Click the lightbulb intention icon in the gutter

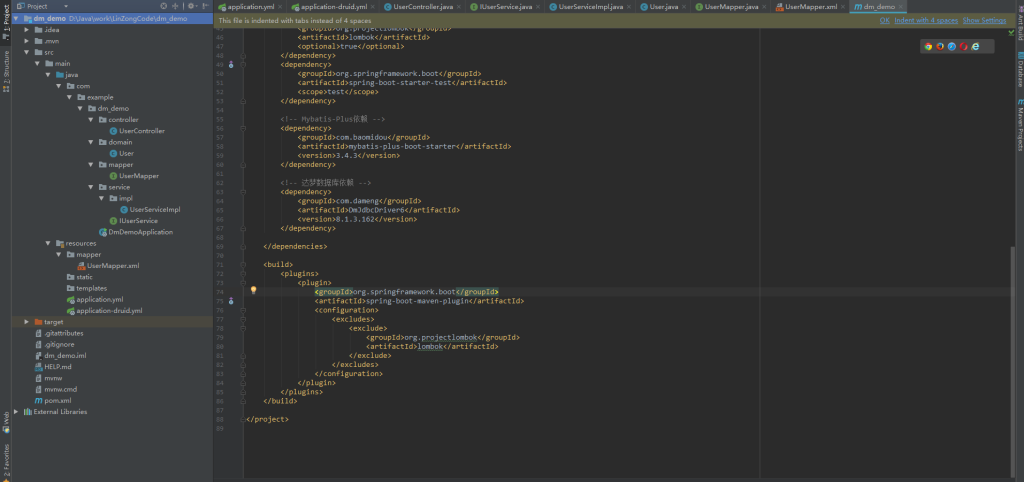tap(253, 291)
